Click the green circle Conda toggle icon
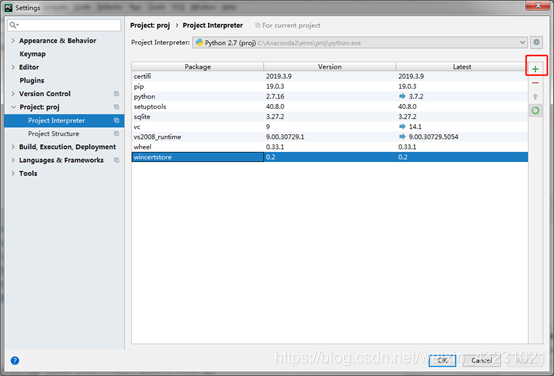This screenshot has height=376, width=554. coord(535,111)
